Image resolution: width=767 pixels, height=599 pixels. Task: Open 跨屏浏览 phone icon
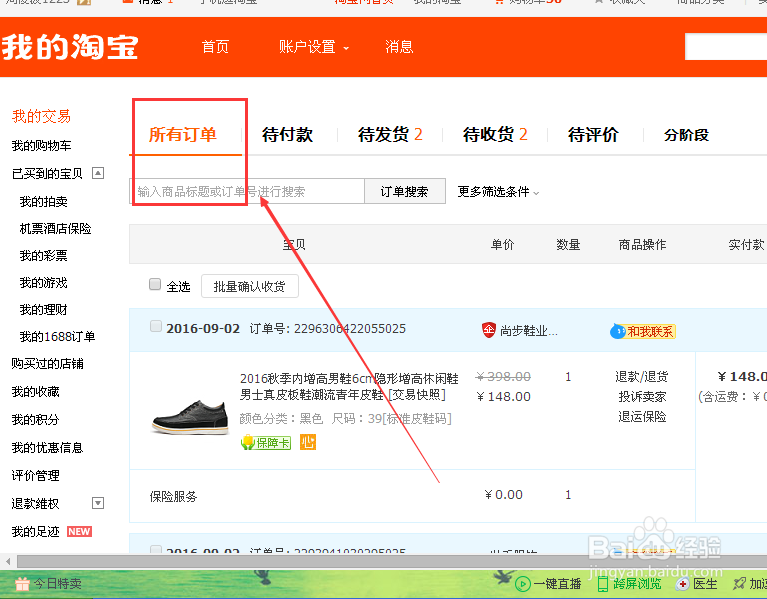[603, 584]
